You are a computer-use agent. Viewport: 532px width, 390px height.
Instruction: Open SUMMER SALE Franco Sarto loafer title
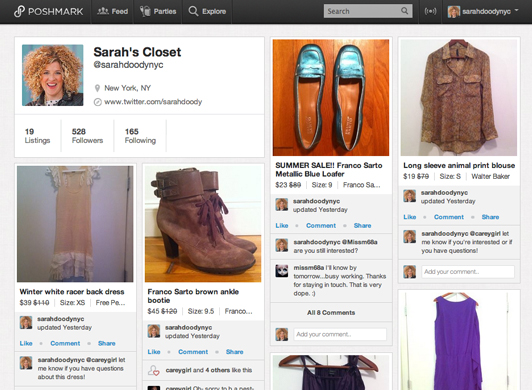(x=329, y=170)
